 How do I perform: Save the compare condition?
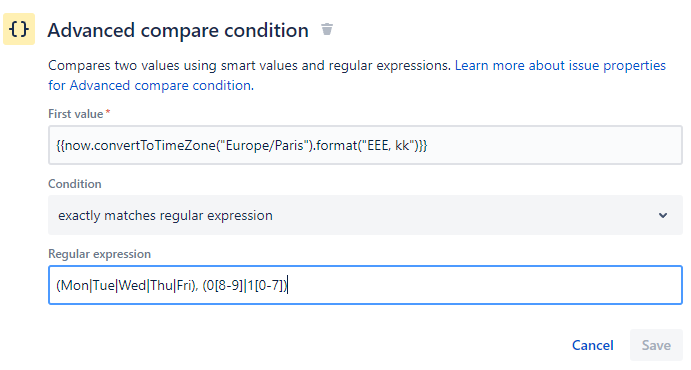tap(656, 345)
